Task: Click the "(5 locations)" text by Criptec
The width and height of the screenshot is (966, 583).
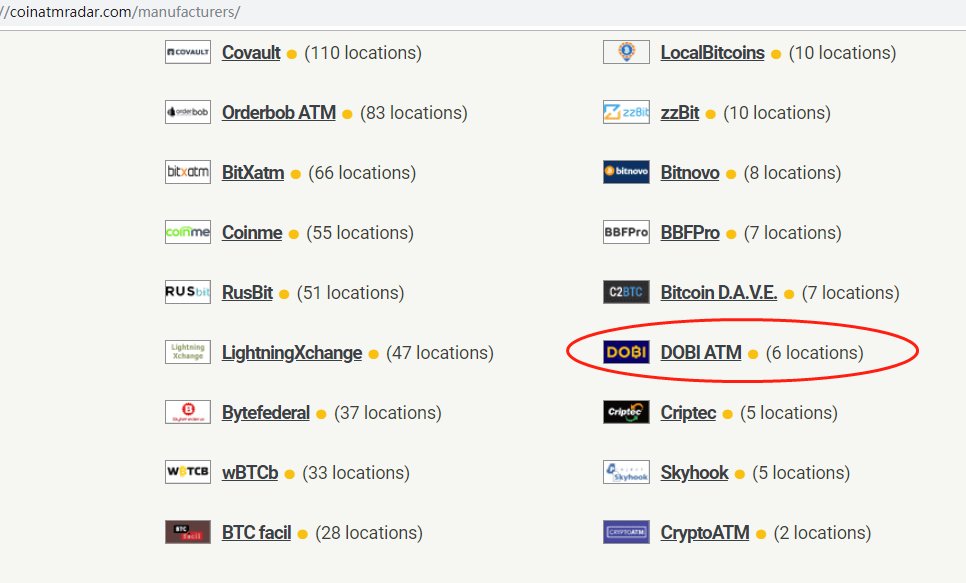Action: pyautogui.click(x=789, y=413)
